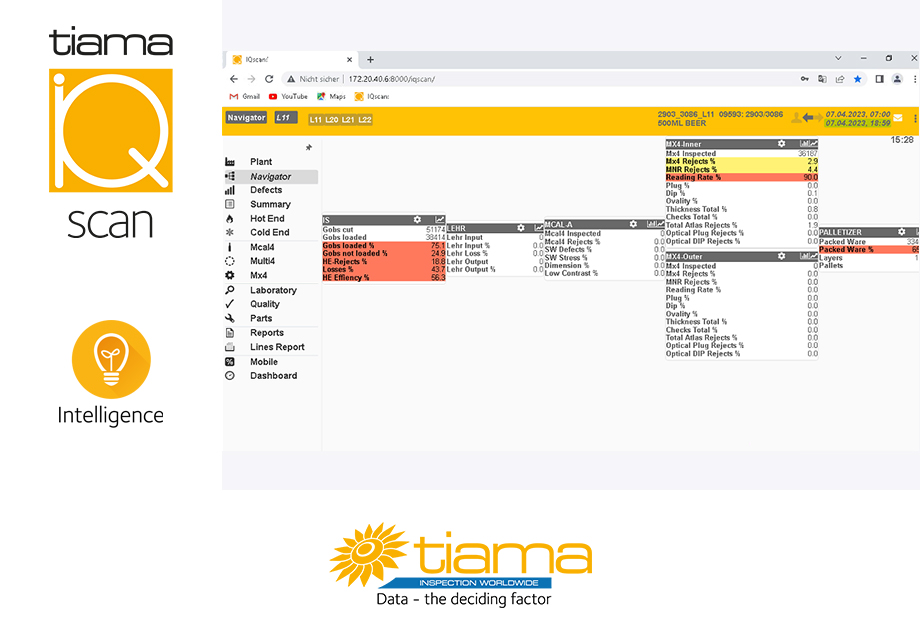Open the Chrome three-dot menu
This screenshot has height=640, width=920.
[914, 79]
